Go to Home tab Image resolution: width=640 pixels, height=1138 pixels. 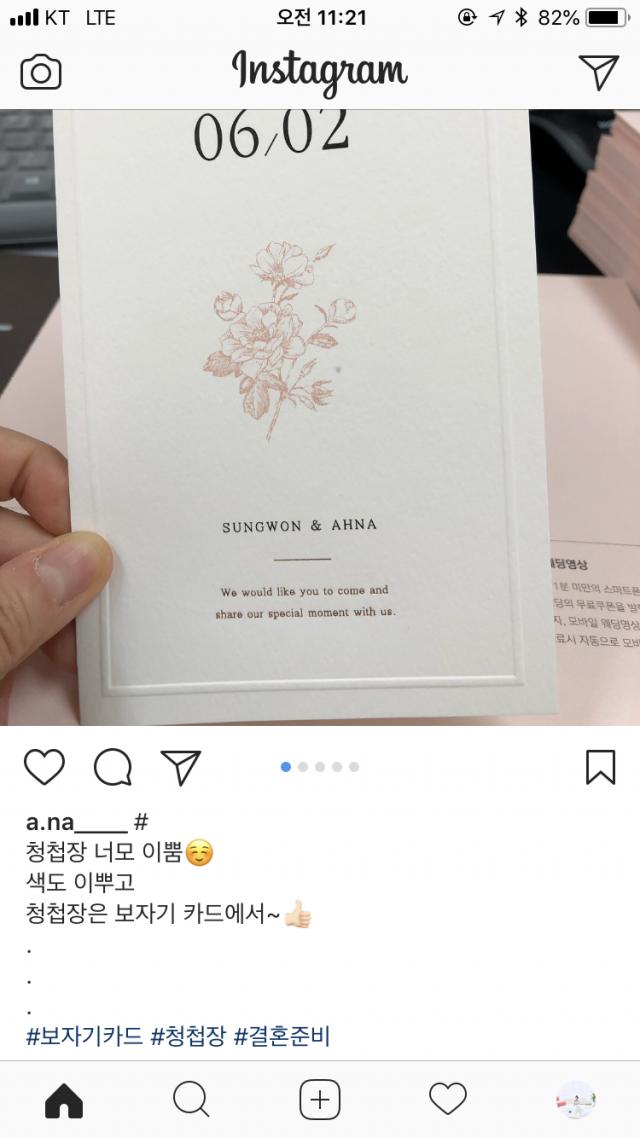64,1100
